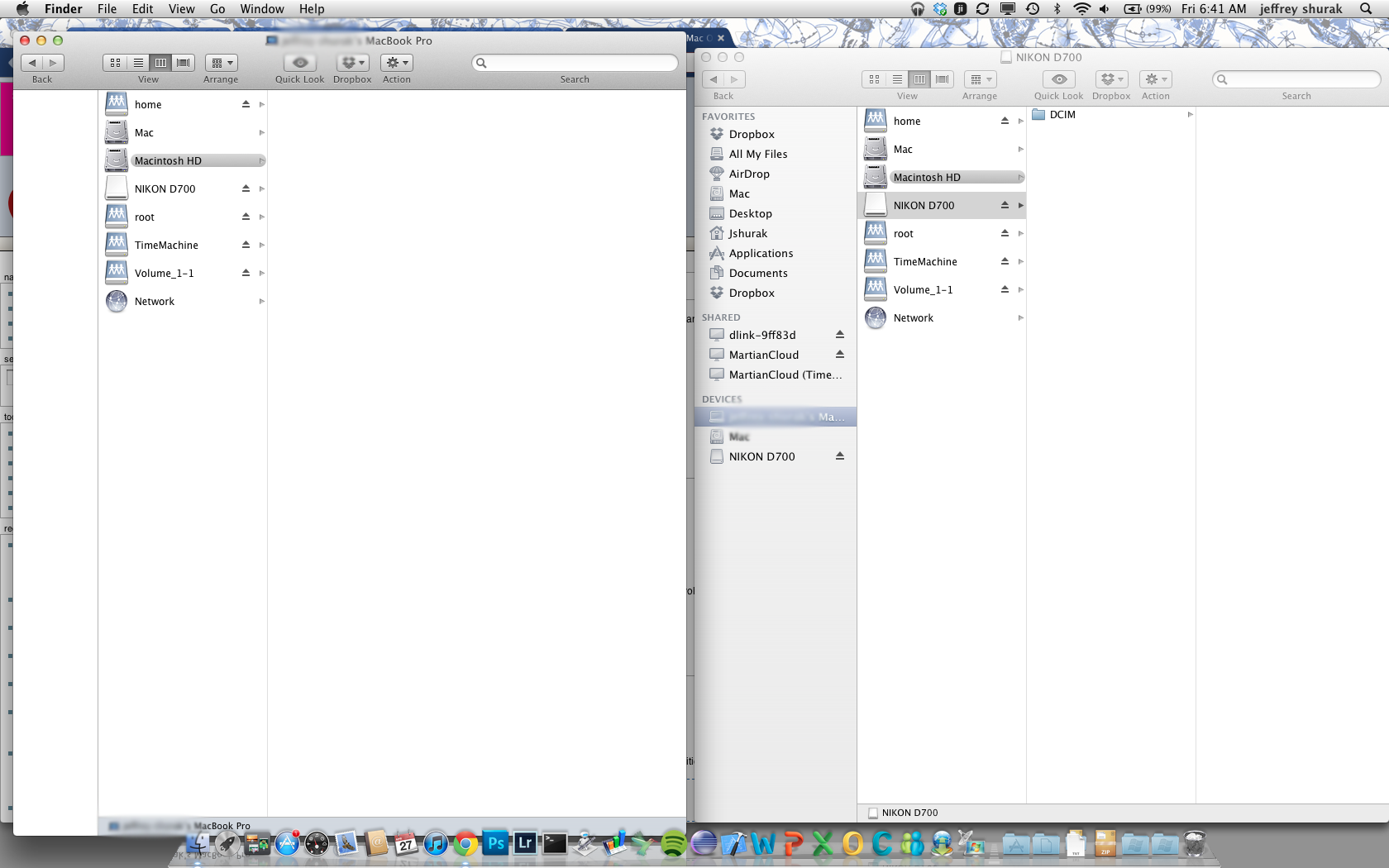Open Action gear menu in NIKON D700 window
1389x868 pixels.
click(x=1156, y=79)
